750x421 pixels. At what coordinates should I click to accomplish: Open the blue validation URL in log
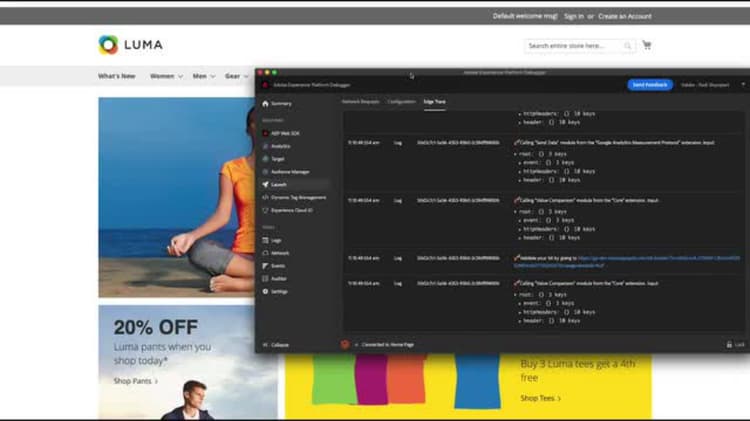pyautogui.click(x=627, y=262)
